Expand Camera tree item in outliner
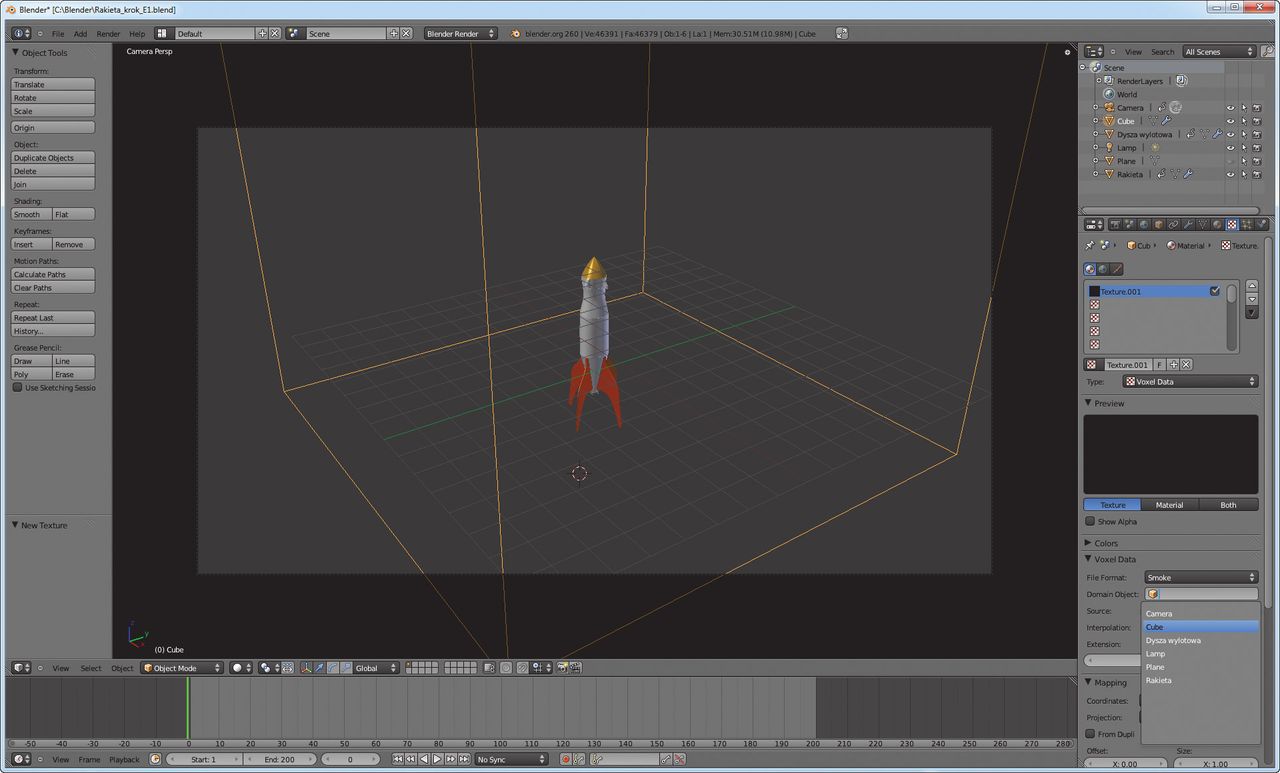The height and width of the screenshot is (773, 1280). (1096, 107)
